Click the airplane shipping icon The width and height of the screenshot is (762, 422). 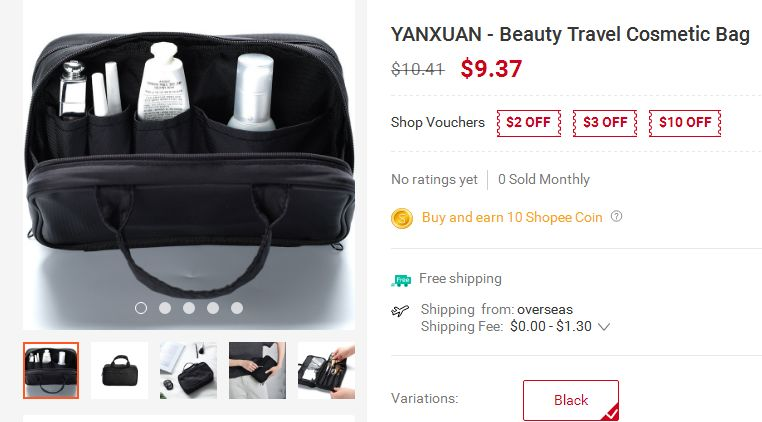pyautogui.click(x=400, y=311)
